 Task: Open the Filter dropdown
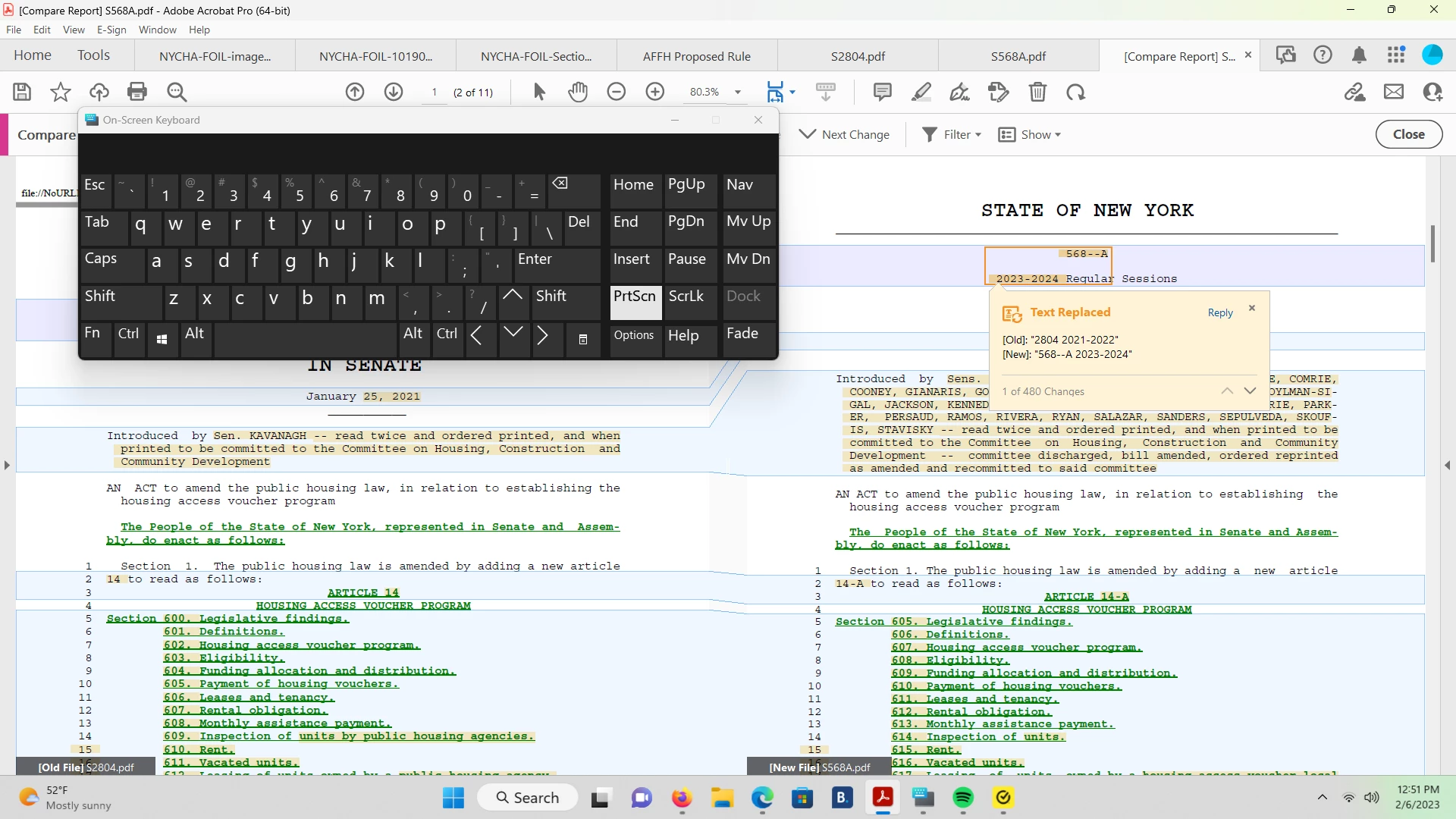[x=952, y=134]
